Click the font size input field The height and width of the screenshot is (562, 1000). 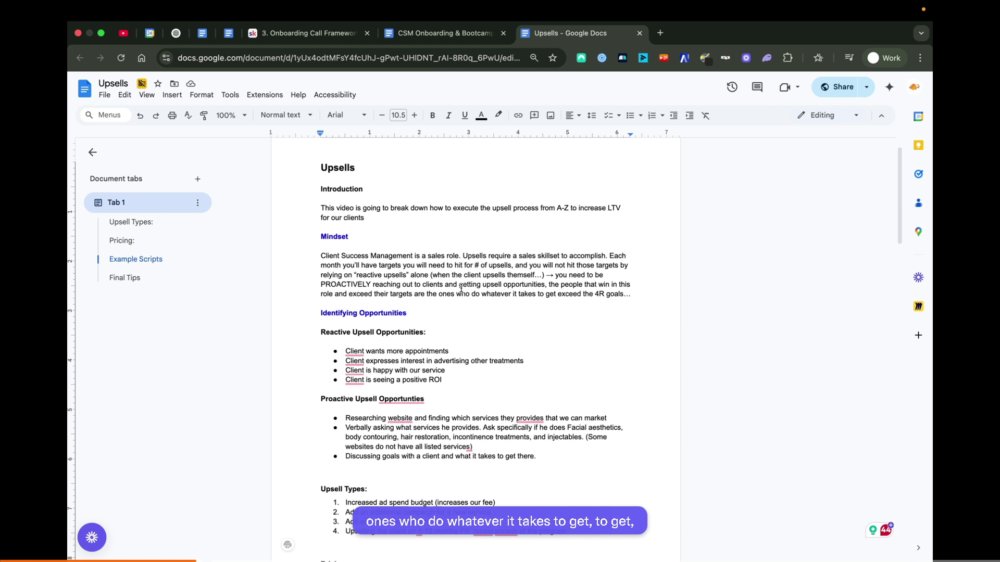point(398,115)
